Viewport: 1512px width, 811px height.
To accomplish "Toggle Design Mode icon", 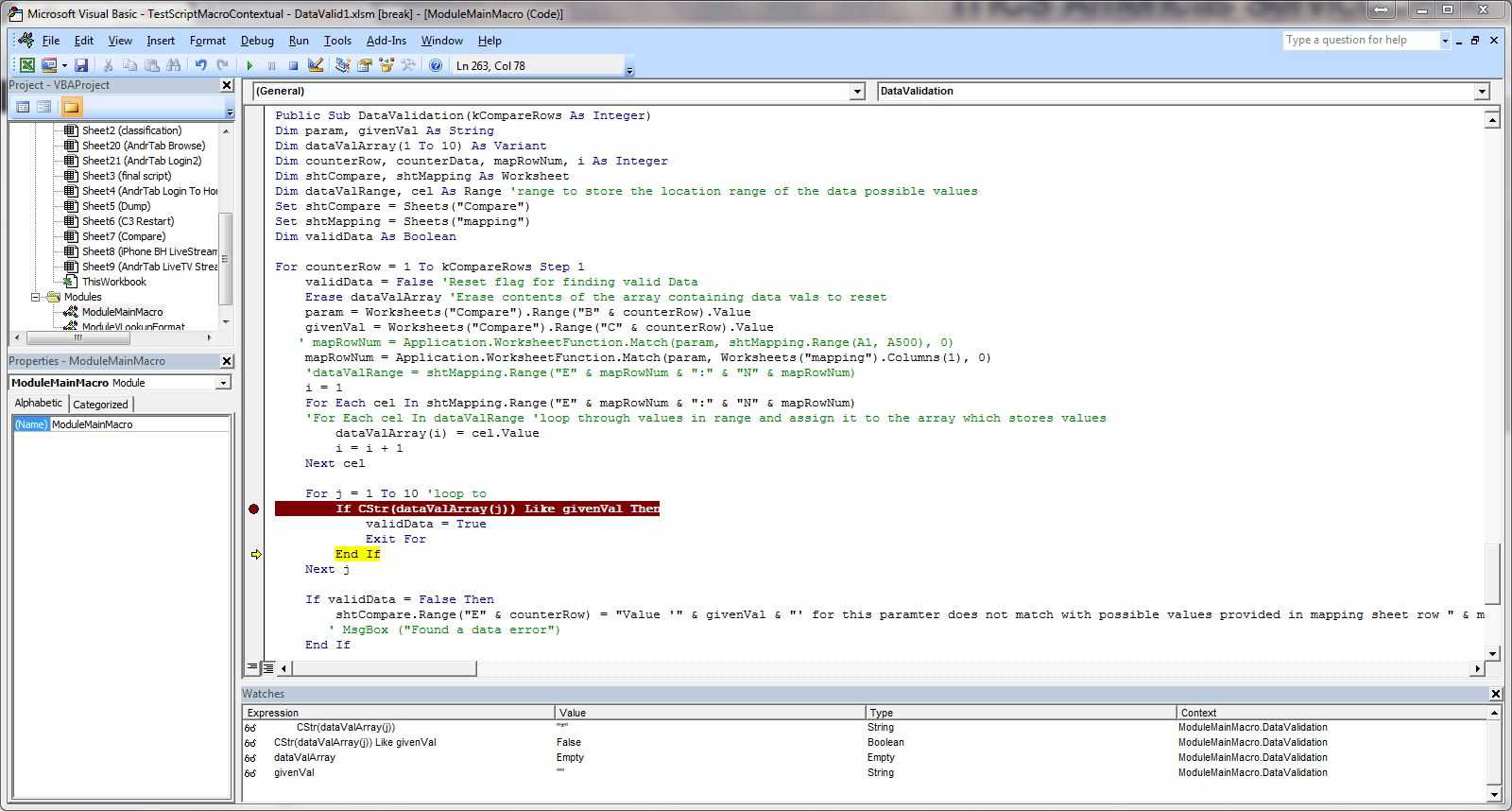I will point(316,65).
